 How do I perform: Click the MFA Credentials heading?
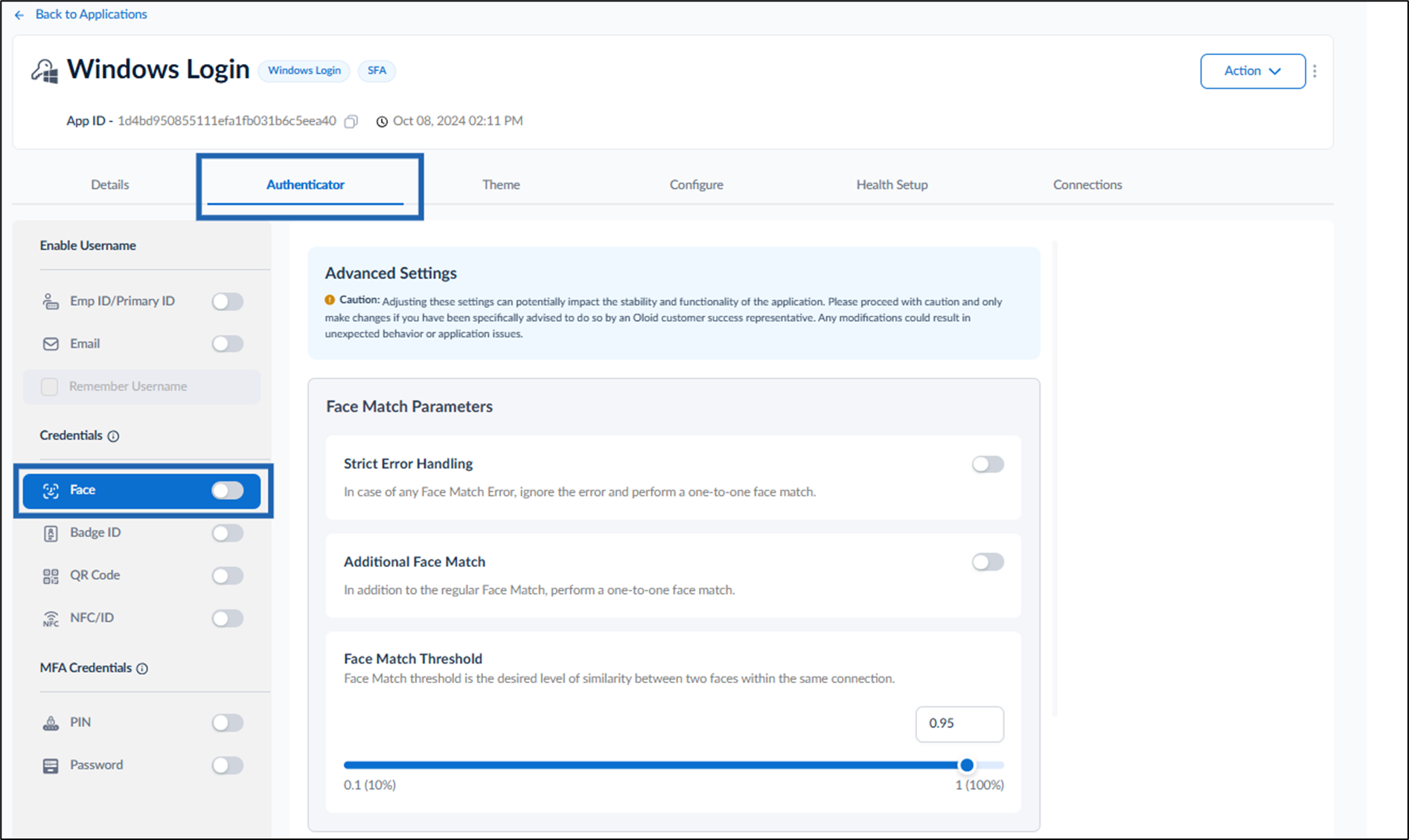[x=86, y=668]
